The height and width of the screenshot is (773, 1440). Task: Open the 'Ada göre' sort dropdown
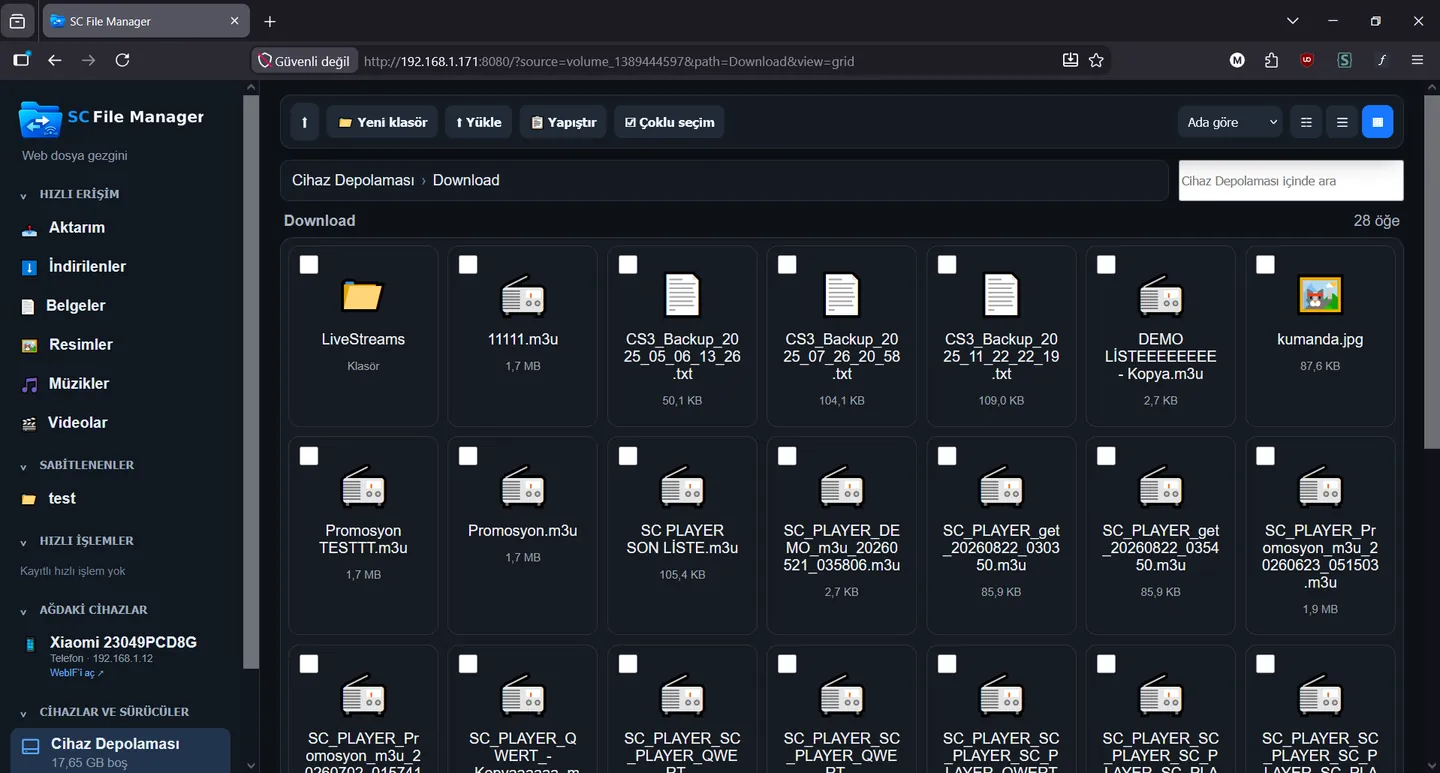(1231, 122)
